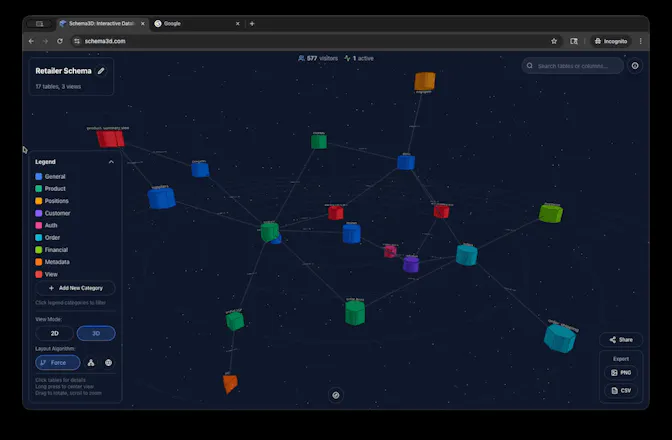Reload the page
672x440 pixels.
60,41
